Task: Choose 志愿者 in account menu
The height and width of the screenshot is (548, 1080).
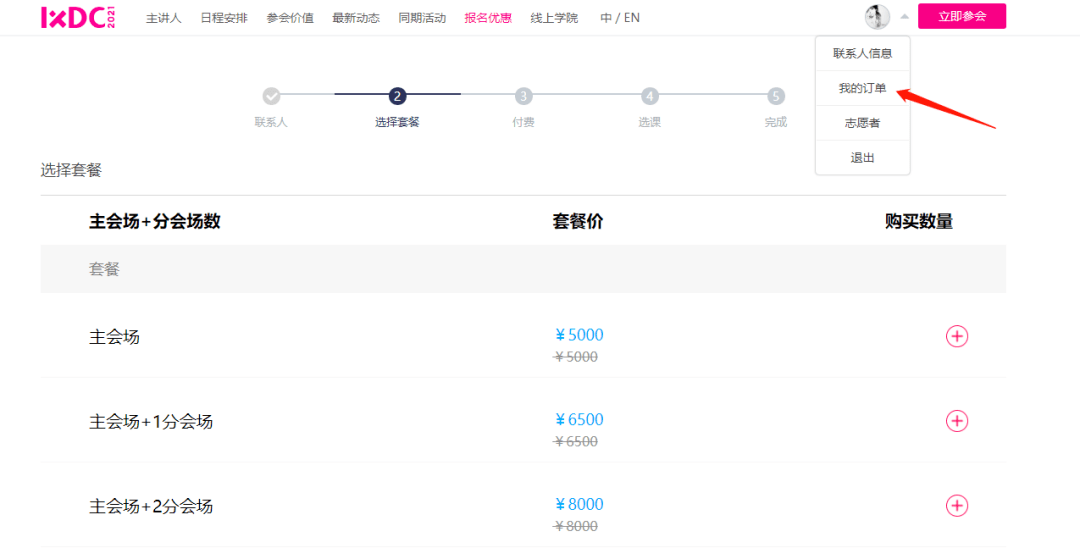Action: tap(862, 123)
